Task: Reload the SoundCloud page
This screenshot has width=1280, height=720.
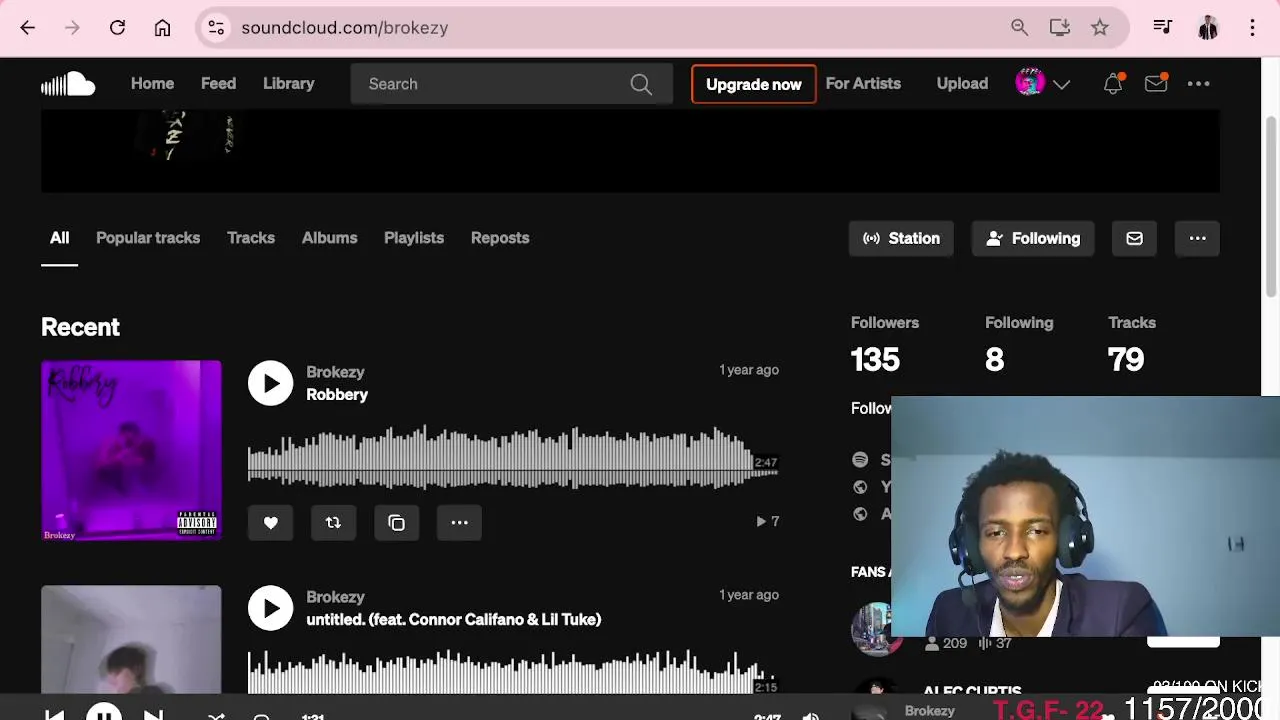Action: click(117, 28)
